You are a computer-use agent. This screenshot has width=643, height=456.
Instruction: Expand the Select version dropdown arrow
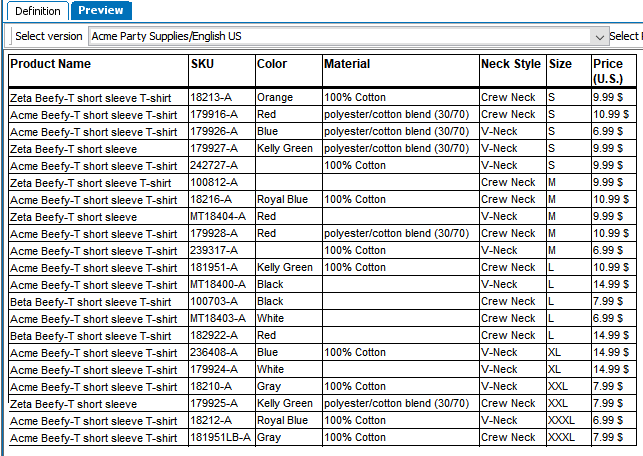(x=600, y=36)
